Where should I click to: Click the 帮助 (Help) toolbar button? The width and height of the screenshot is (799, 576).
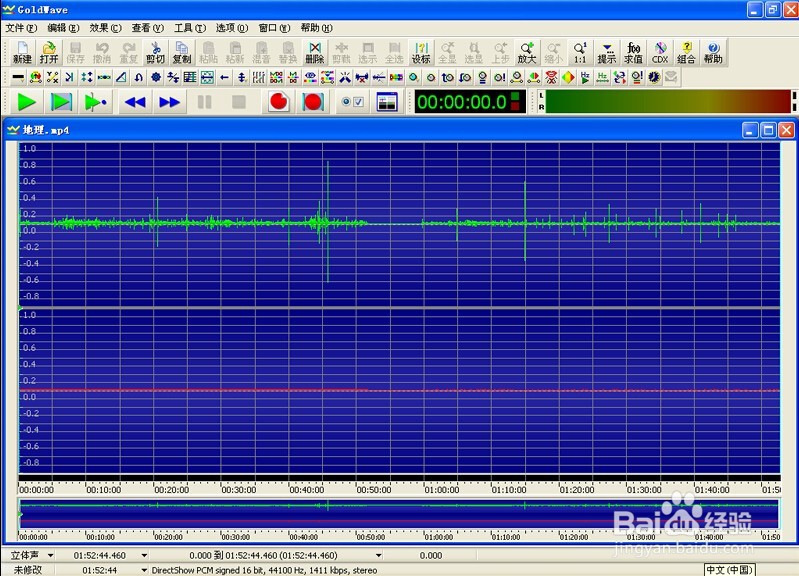tap(713, 53)
